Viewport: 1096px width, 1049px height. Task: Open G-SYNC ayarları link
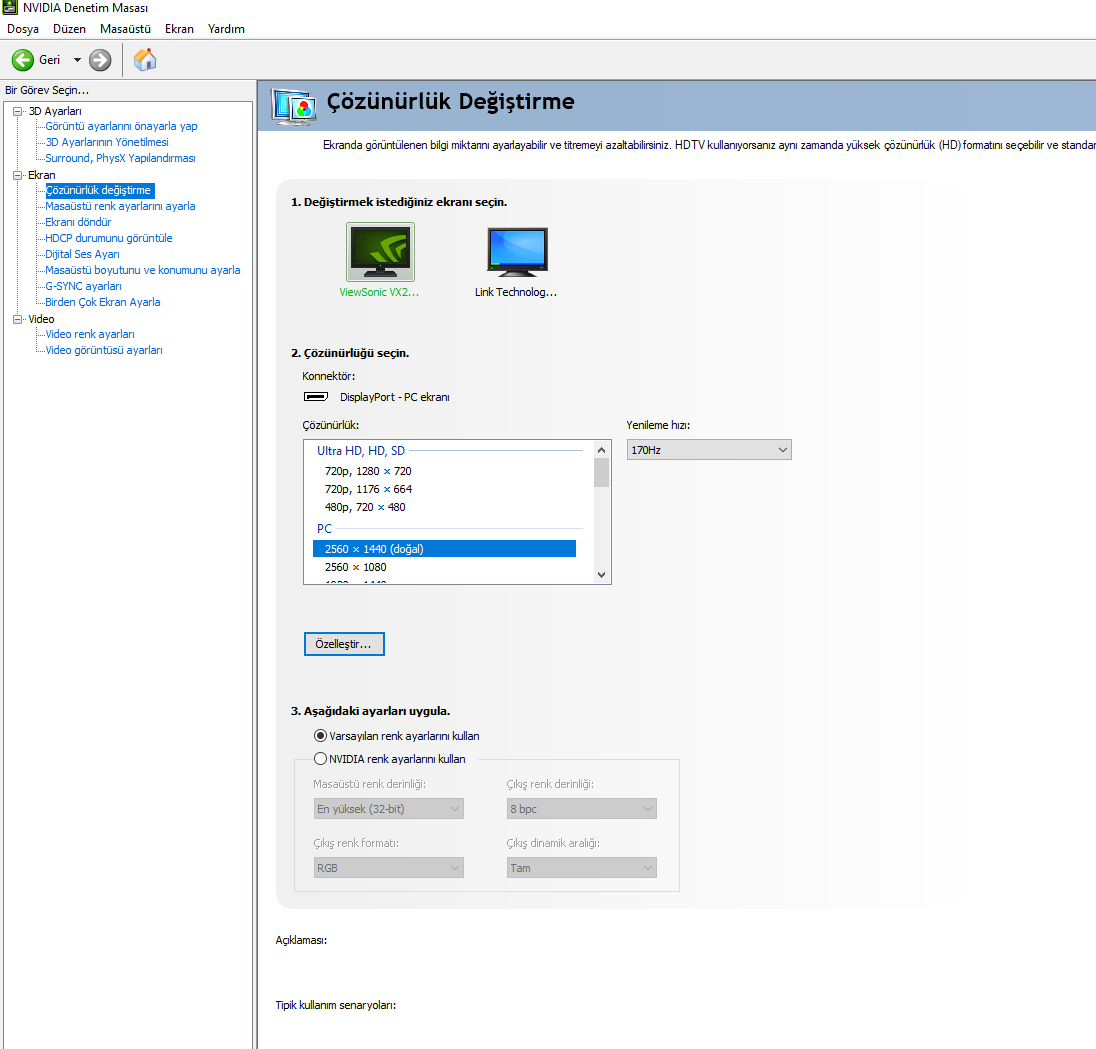click(83, 286)
